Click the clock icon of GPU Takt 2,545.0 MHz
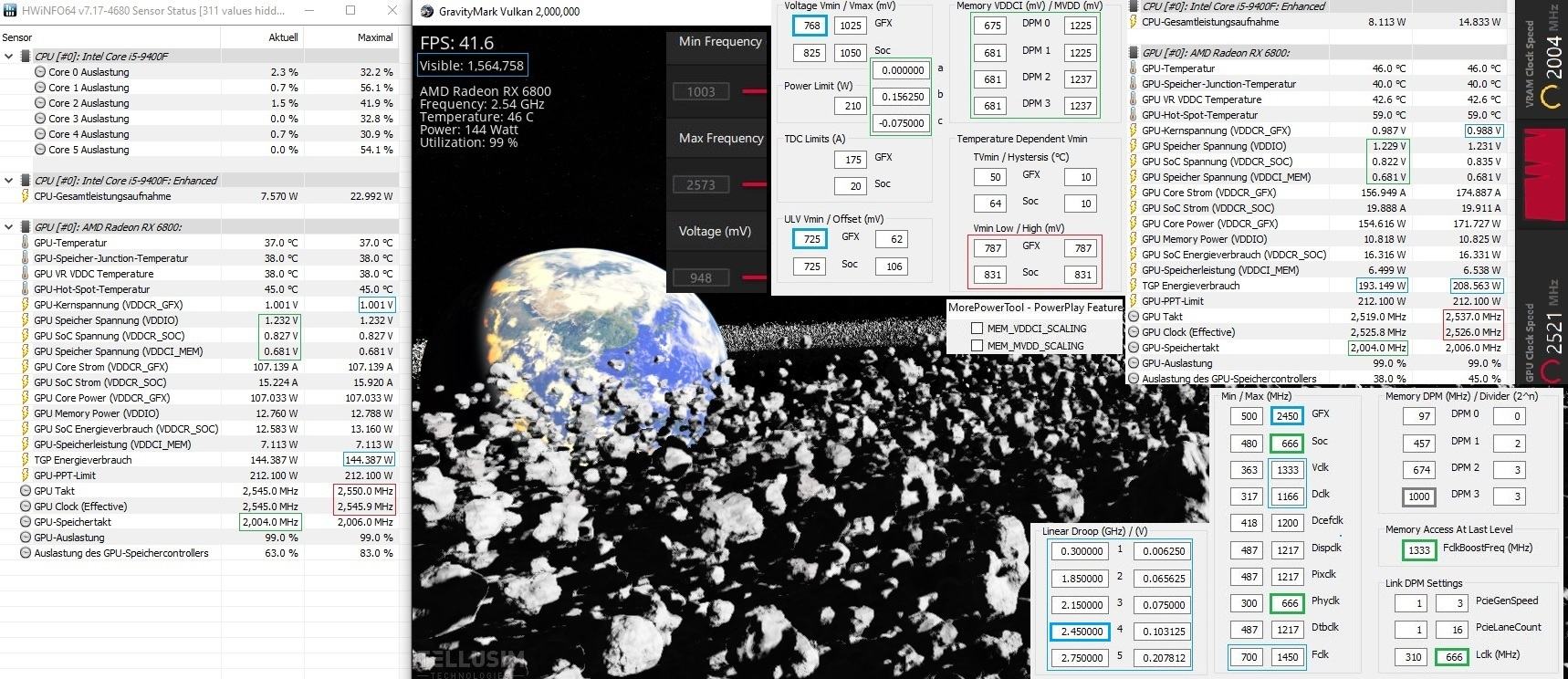The height and width of the screenshot is (679, 1568). click(x=25, y=491)
